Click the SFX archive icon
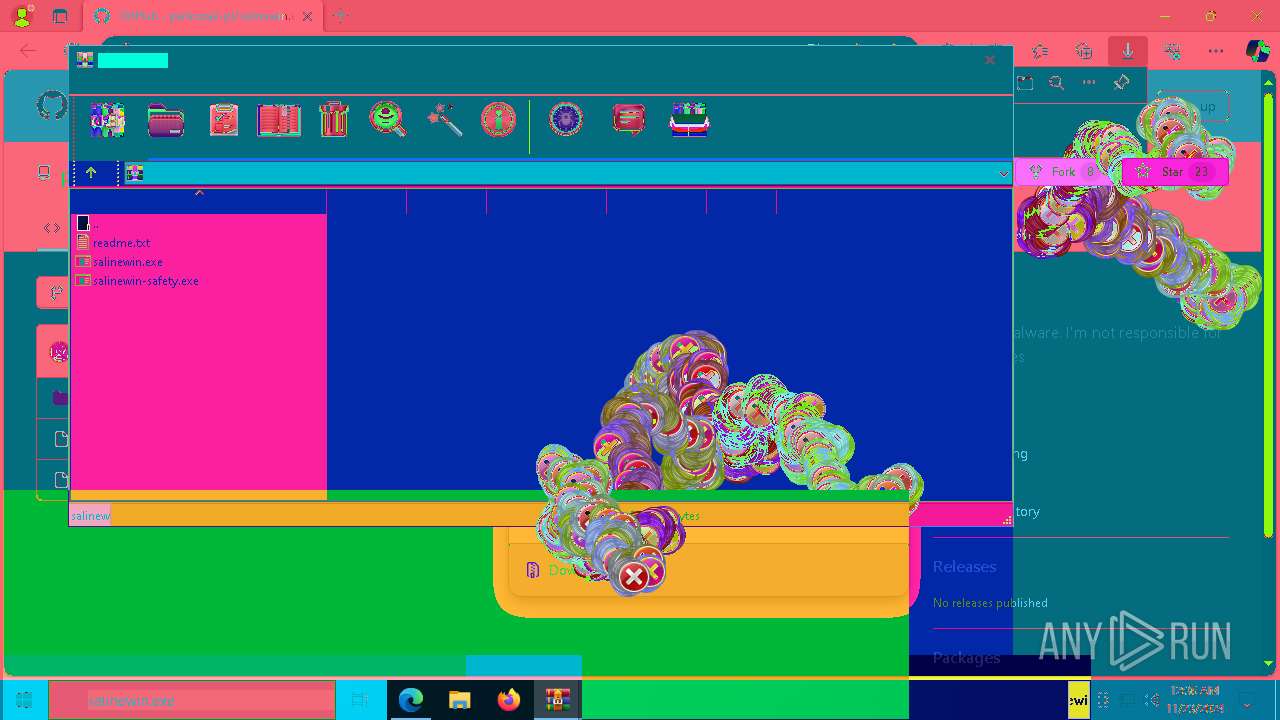Screen dimensions: 1280x720 point(689,120)
